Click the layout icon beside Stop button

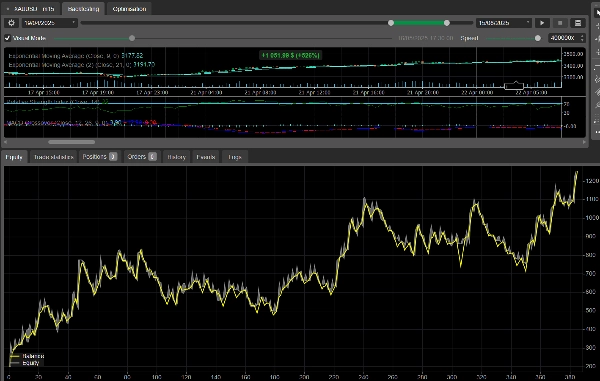click(578, 23)
